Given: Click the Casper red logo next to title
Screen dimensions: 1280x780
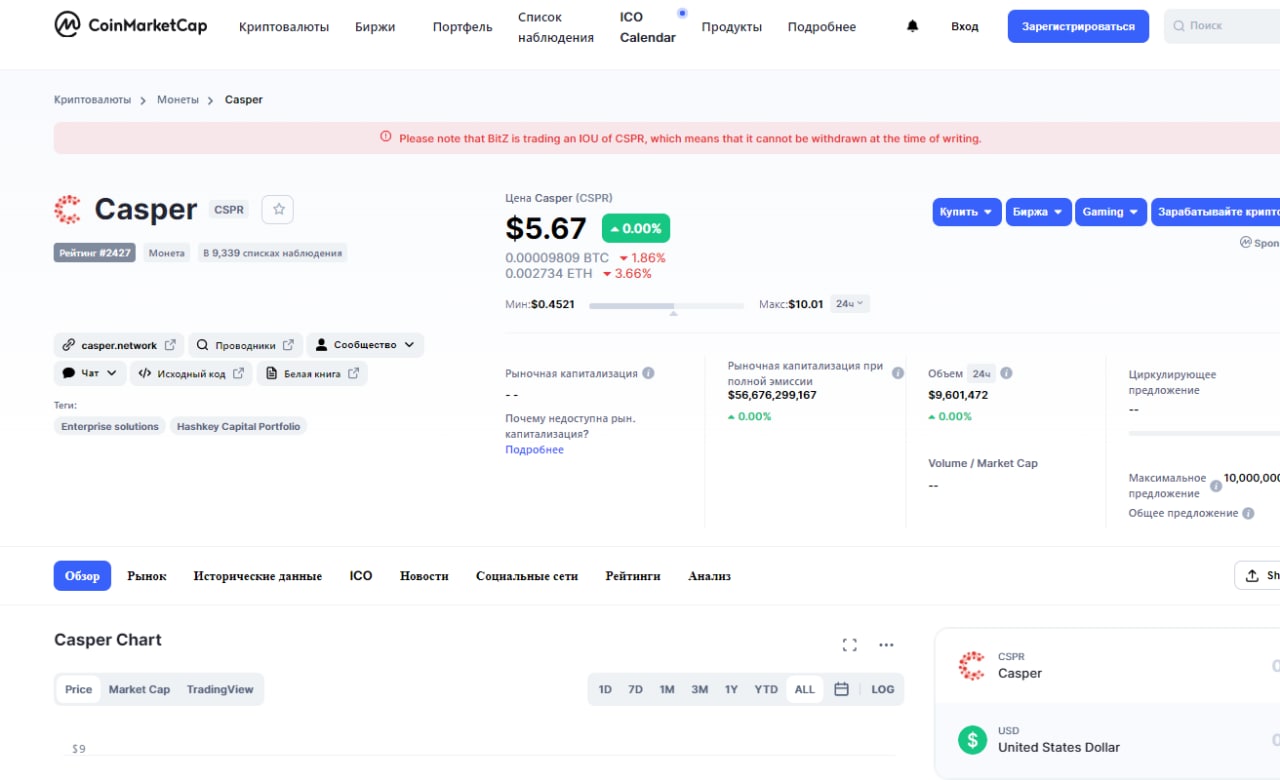Looking at the screenshot, I should click(67, 209).
